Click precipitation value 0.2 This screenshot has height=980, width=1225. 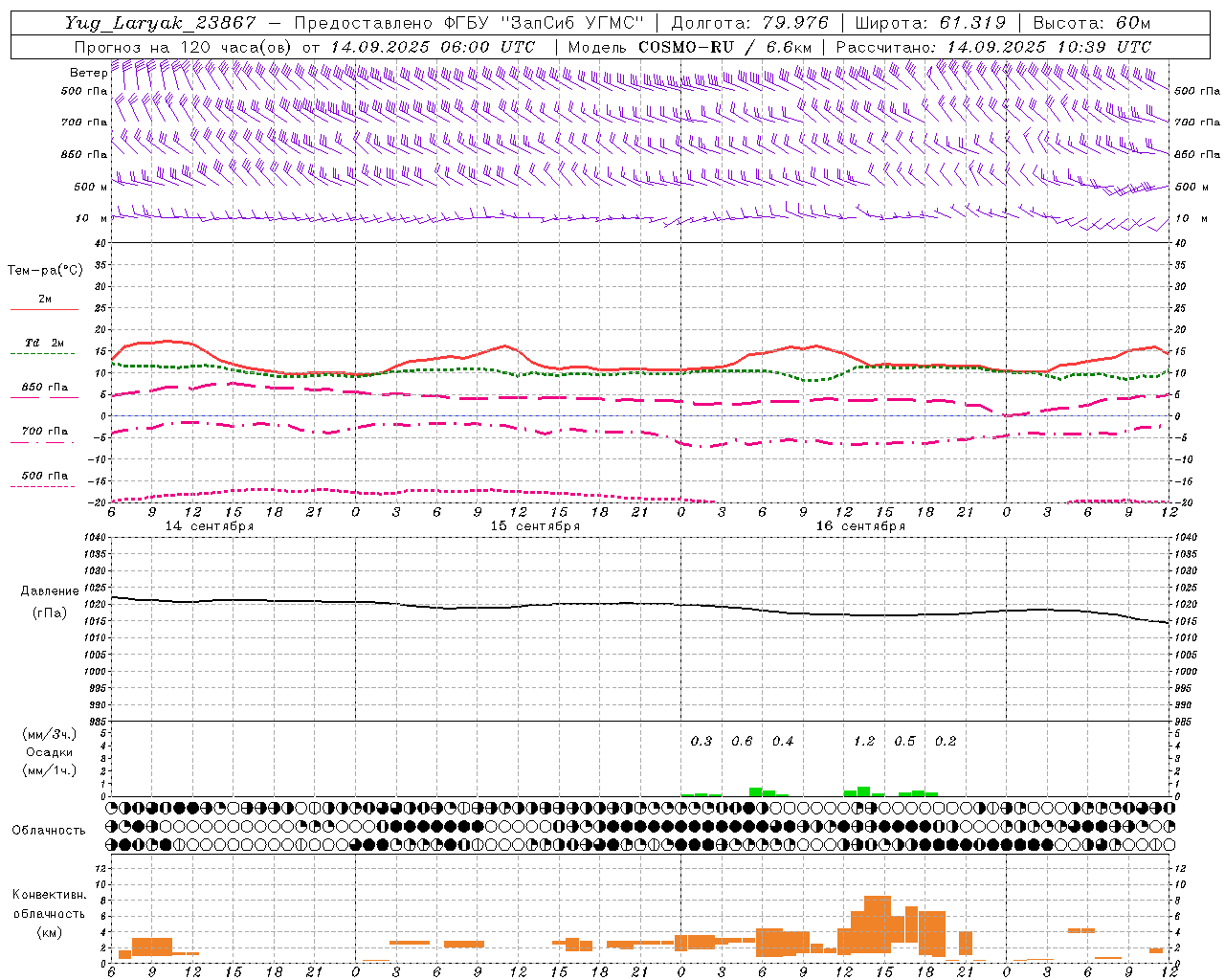[946, 741]
